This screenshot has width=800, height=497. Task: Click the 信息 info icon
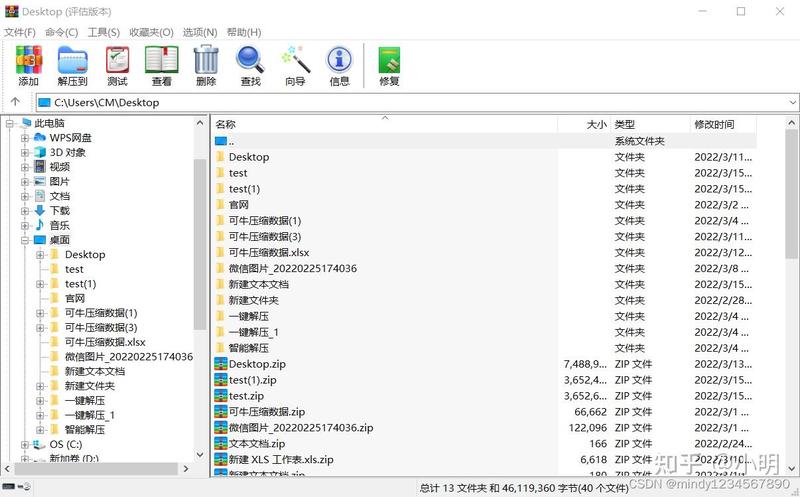click(x=339, y=60)
